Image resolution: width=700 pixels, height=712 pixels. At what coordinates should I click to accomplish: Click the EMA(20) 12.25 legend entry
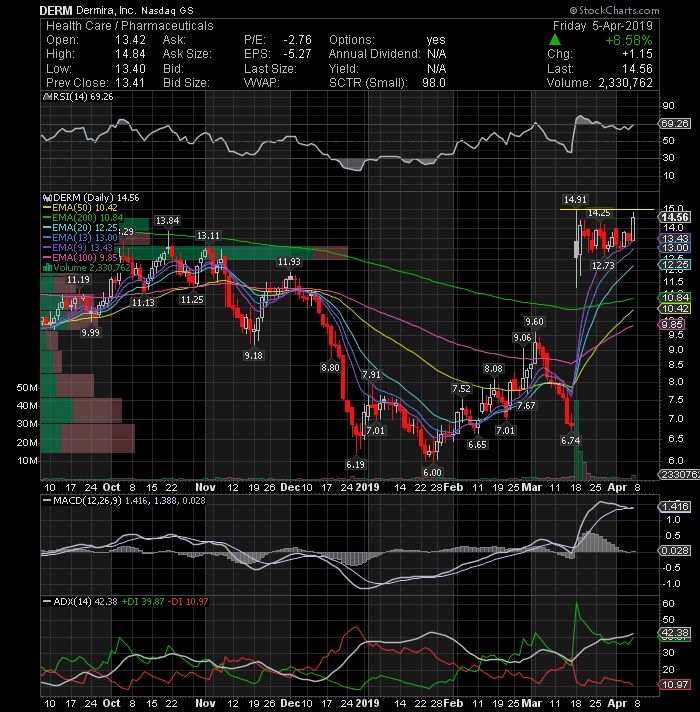click(80, 227)
